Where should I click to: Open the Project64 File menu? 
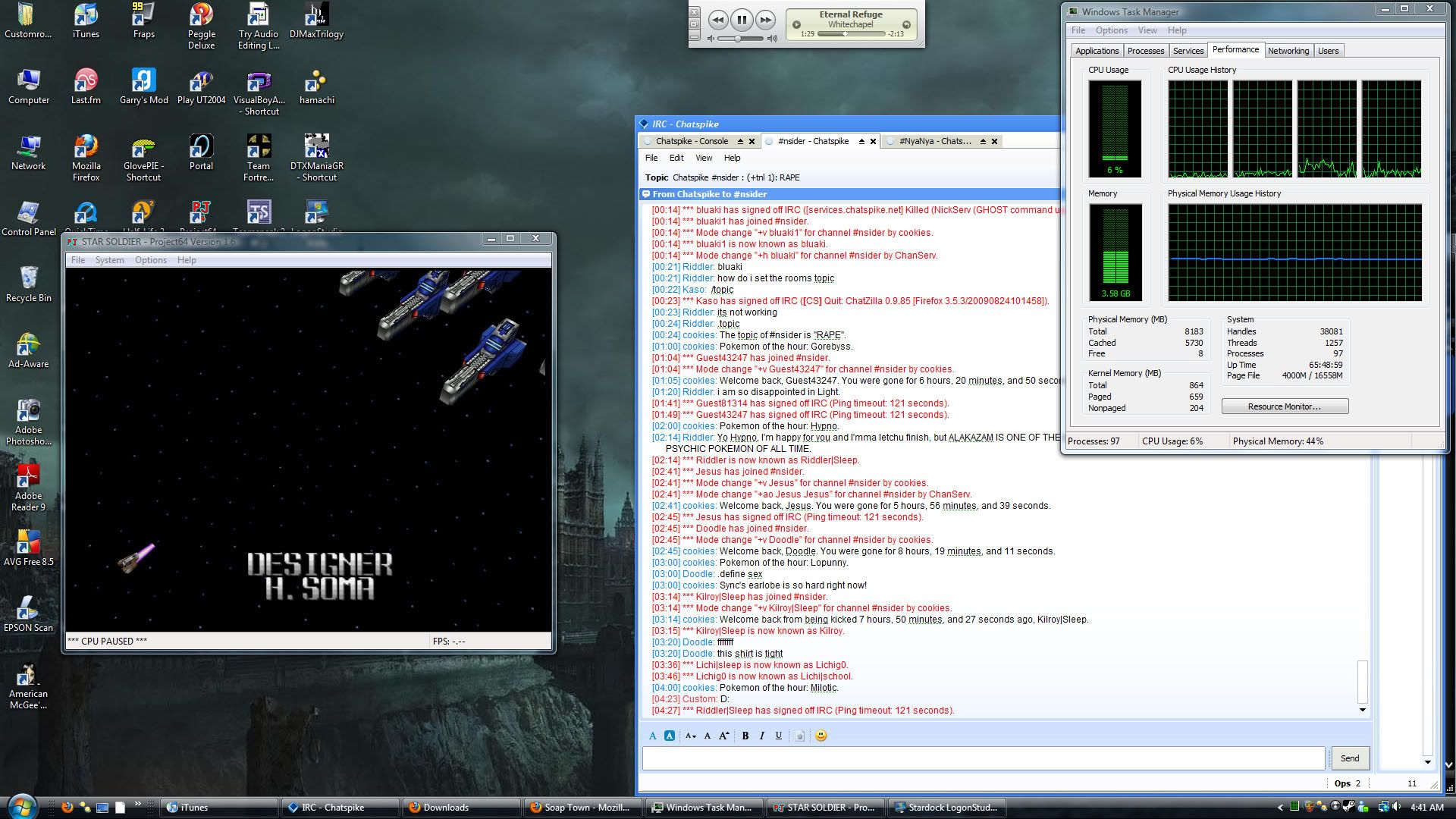click(x=77, y=260)
